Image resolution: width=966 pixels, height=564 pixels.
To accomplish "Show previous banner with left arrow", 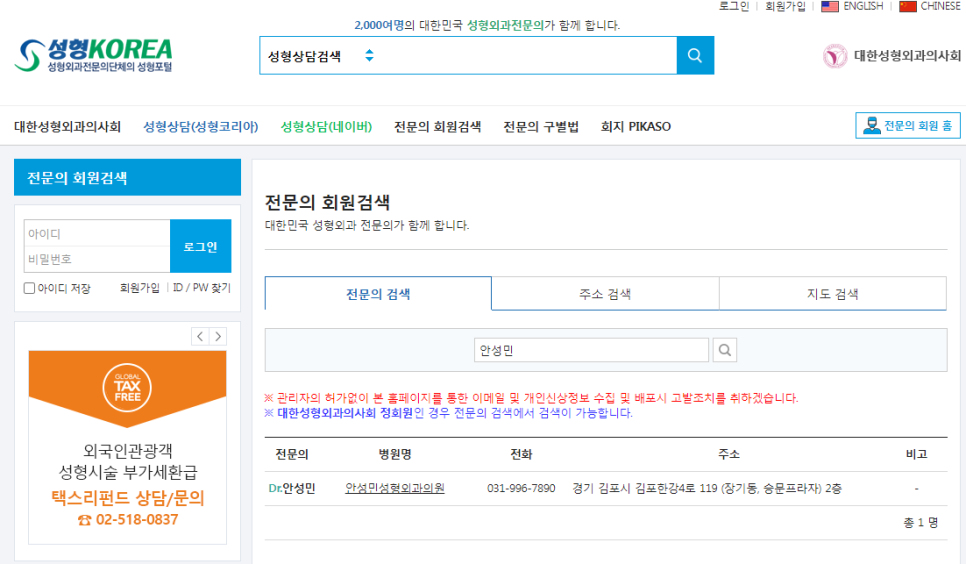I will (x=200, y=337).
